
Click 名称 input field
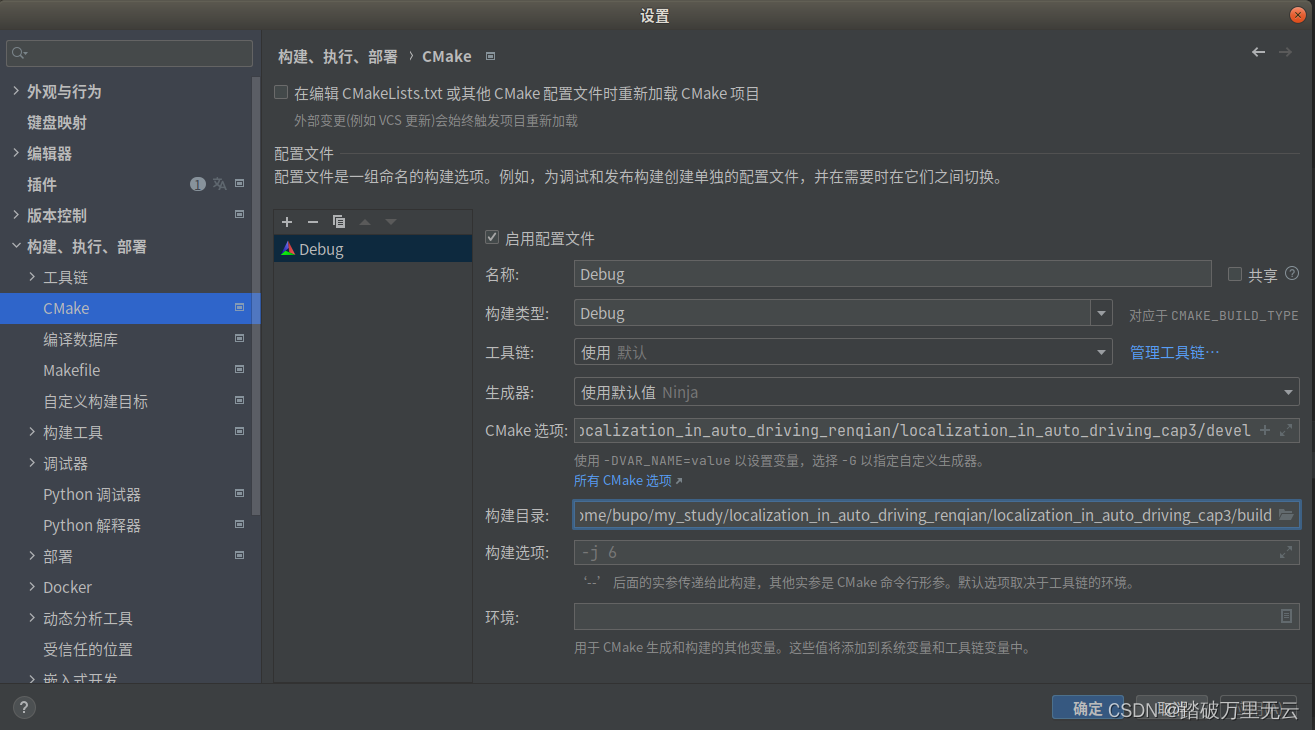point(893,274)
